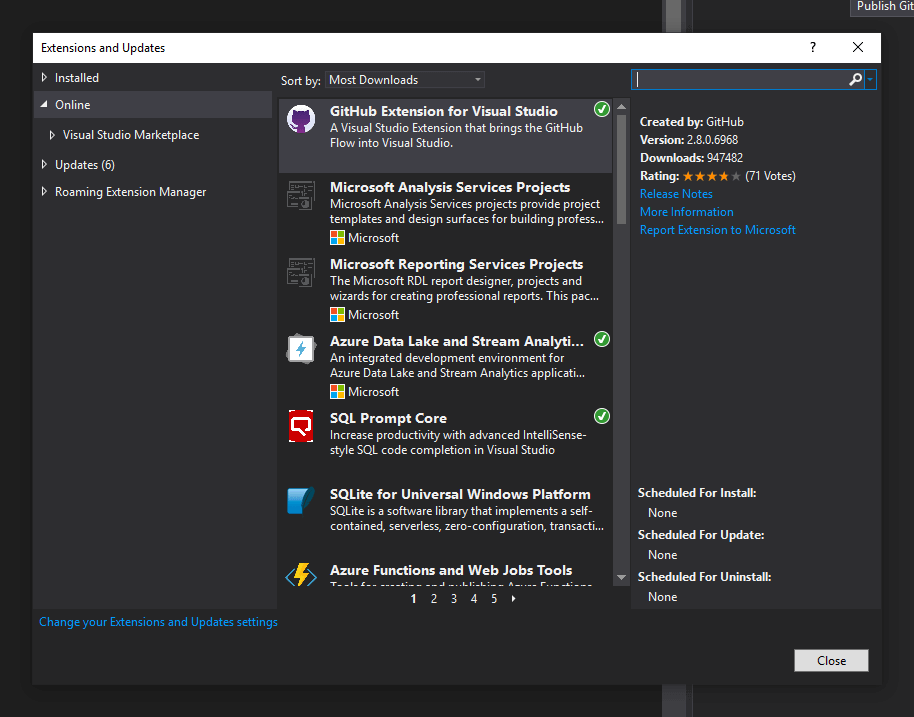Expand the Roaming Extension Manager node
The image size is (914, 717).
(44, 191)
